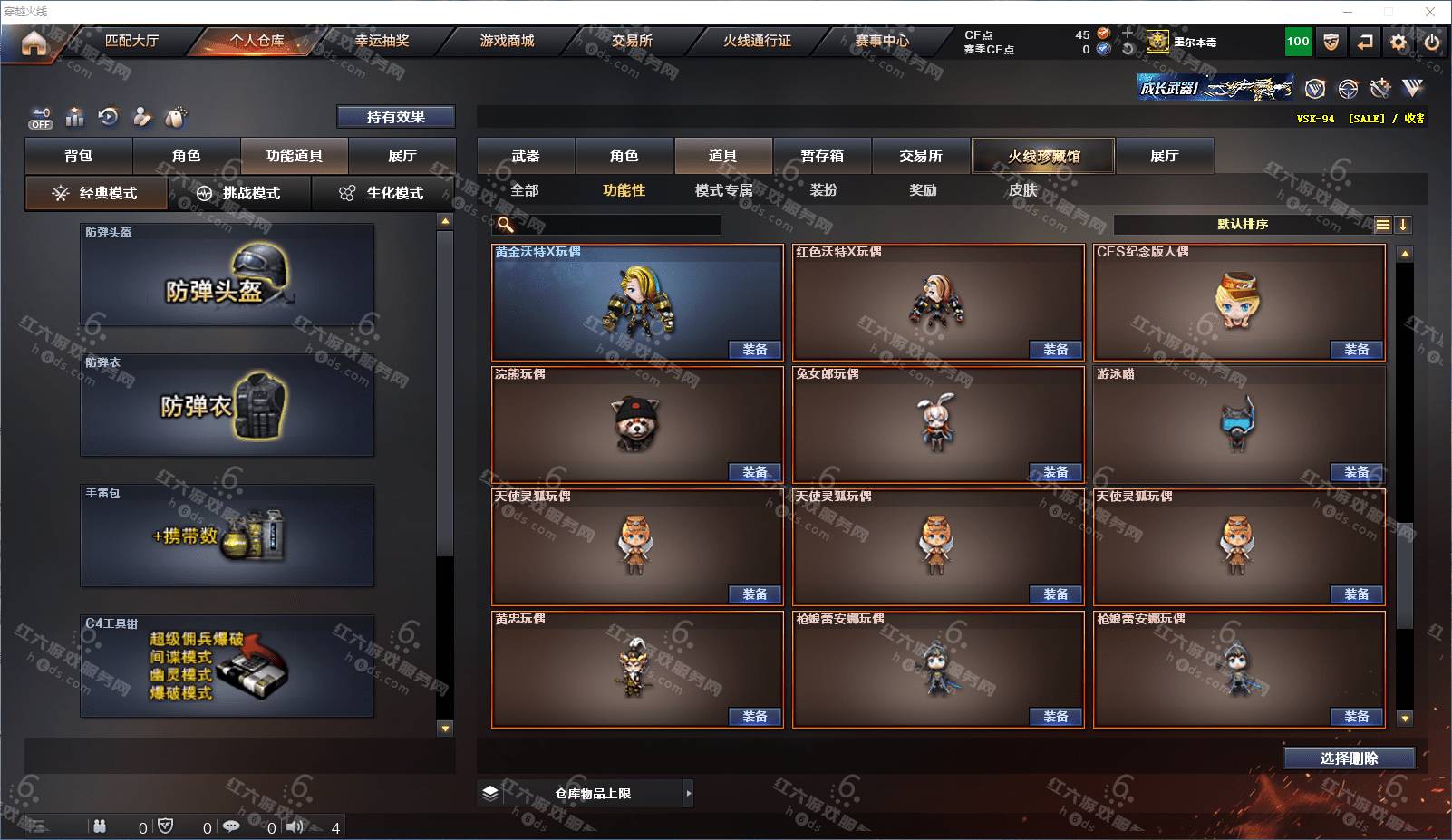
Task: Expand the 仓库物品上限 panel arrow
Action: tap(689, 793)
